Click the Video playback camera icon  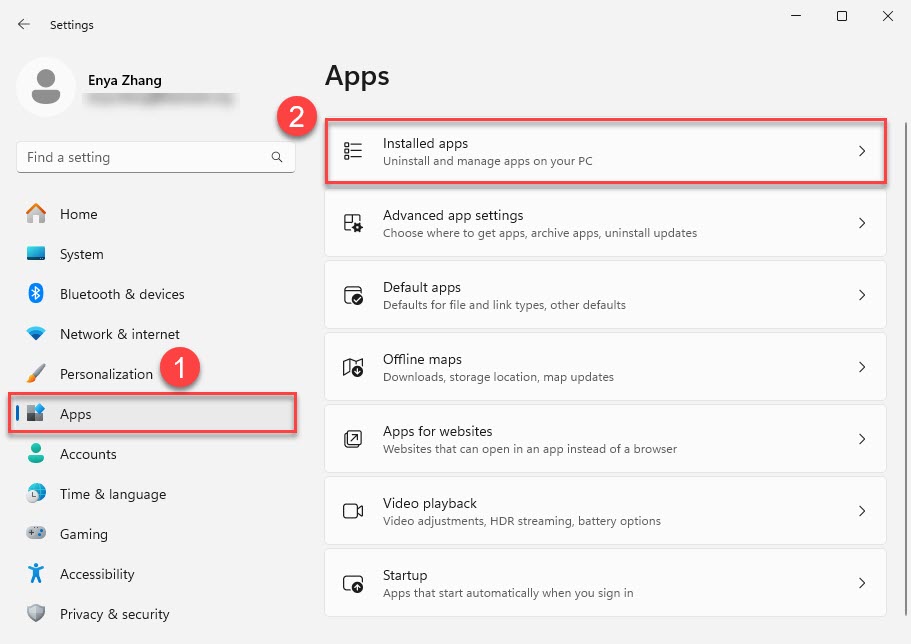pyautogui.click(x=353, y=511)
